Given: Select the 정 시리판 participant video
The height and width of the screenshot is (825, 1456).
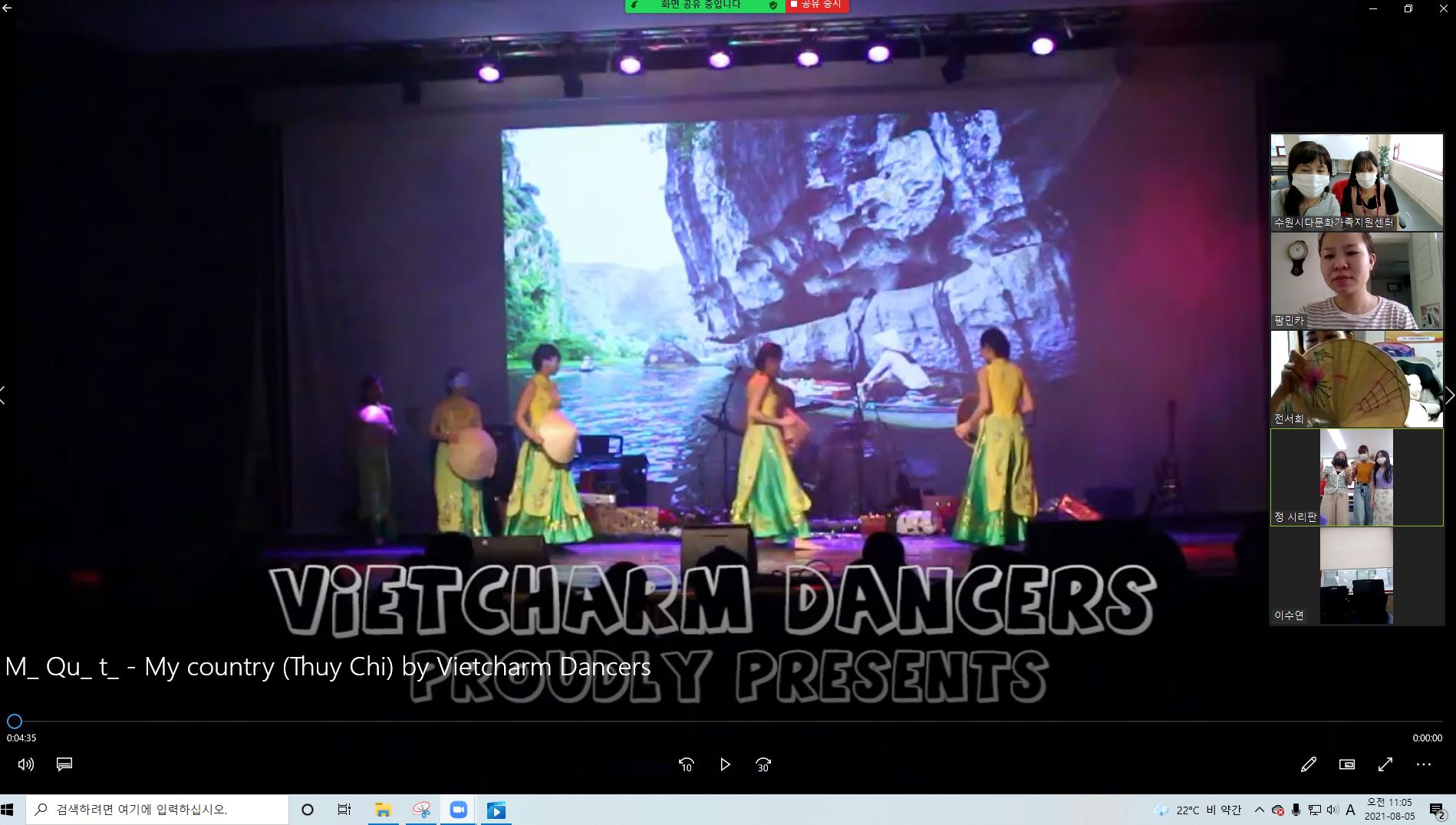Looking at the screenshot, I should pyautogui.click(x=1356, y=477).
